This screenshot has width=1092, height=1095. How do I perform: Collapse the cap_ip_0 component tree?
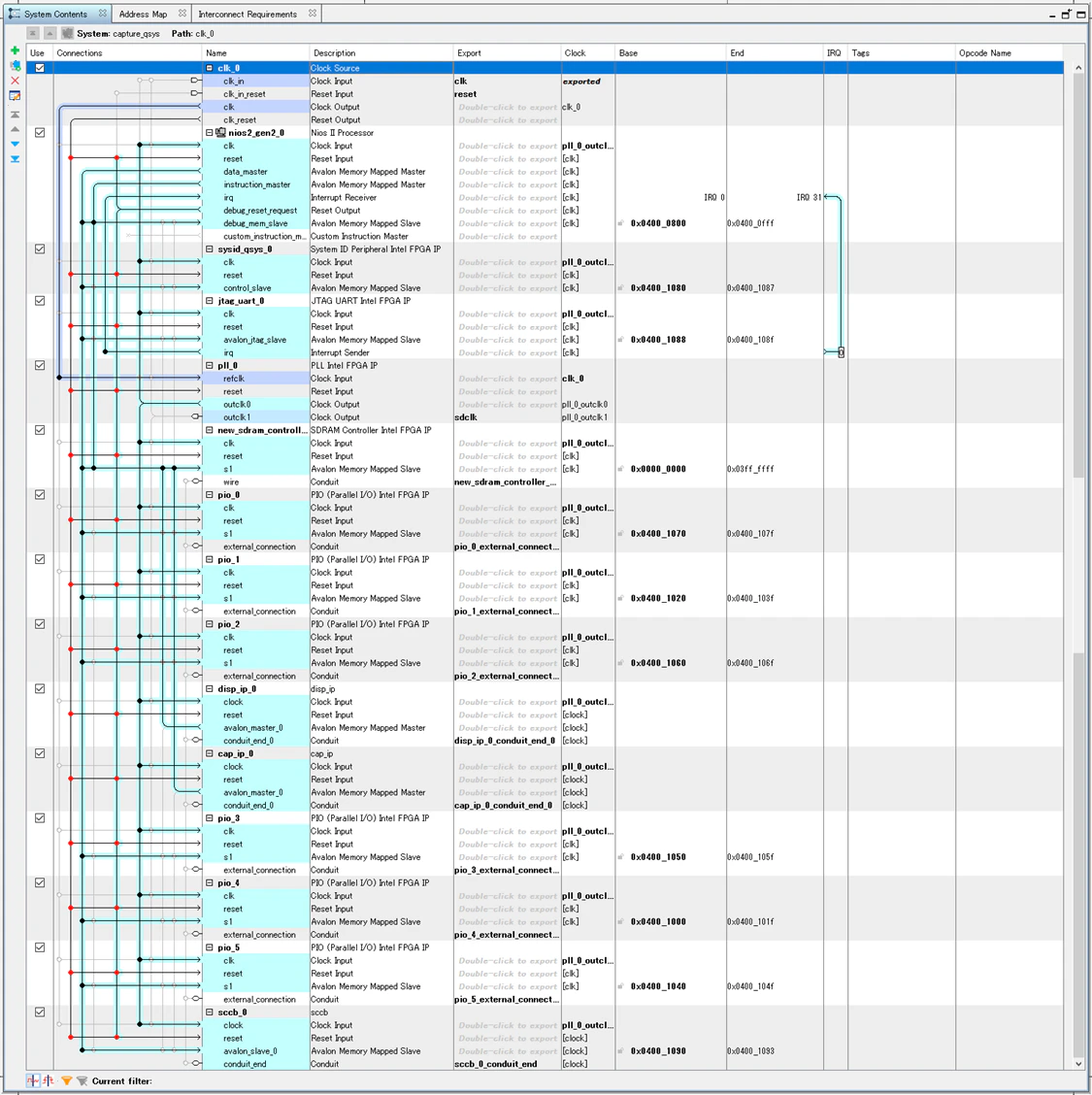point(210,754)
